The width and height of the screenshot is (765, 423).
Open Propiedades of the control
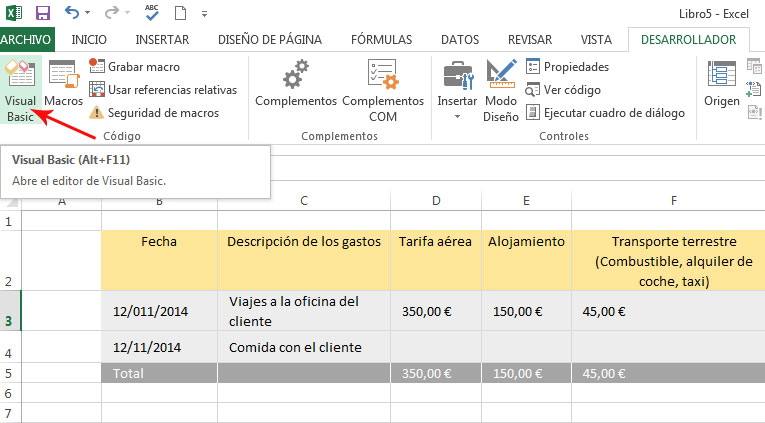click(567, 66)
